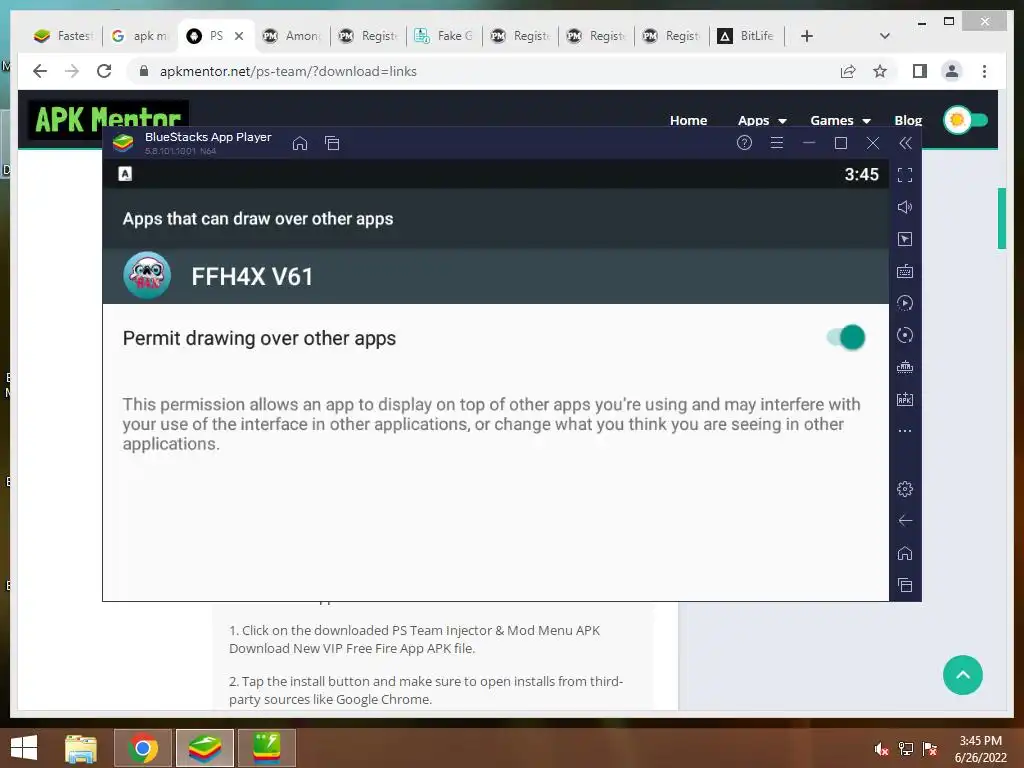
Task: Click Chrome icon in taskbar
Action: 143,748
